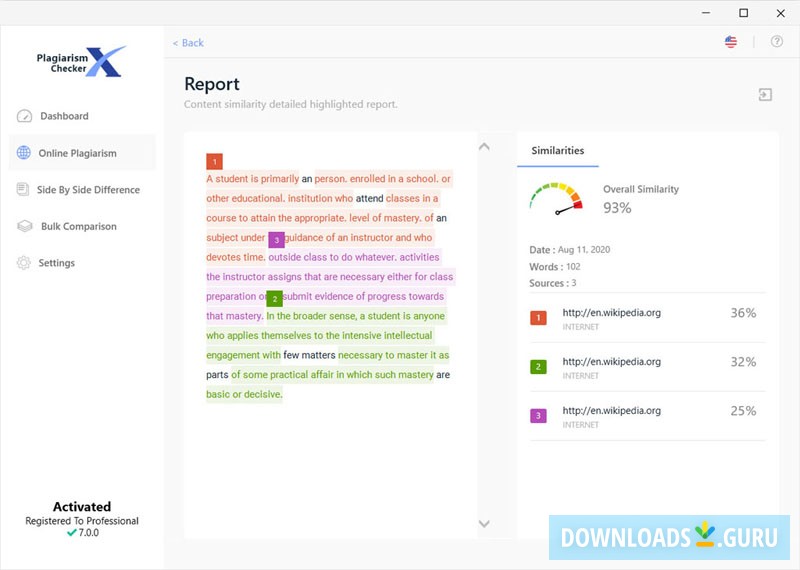Viewport: 800px width, 570px height.
Task: Click the scroll up arrow of report
Action: (484, 147)
